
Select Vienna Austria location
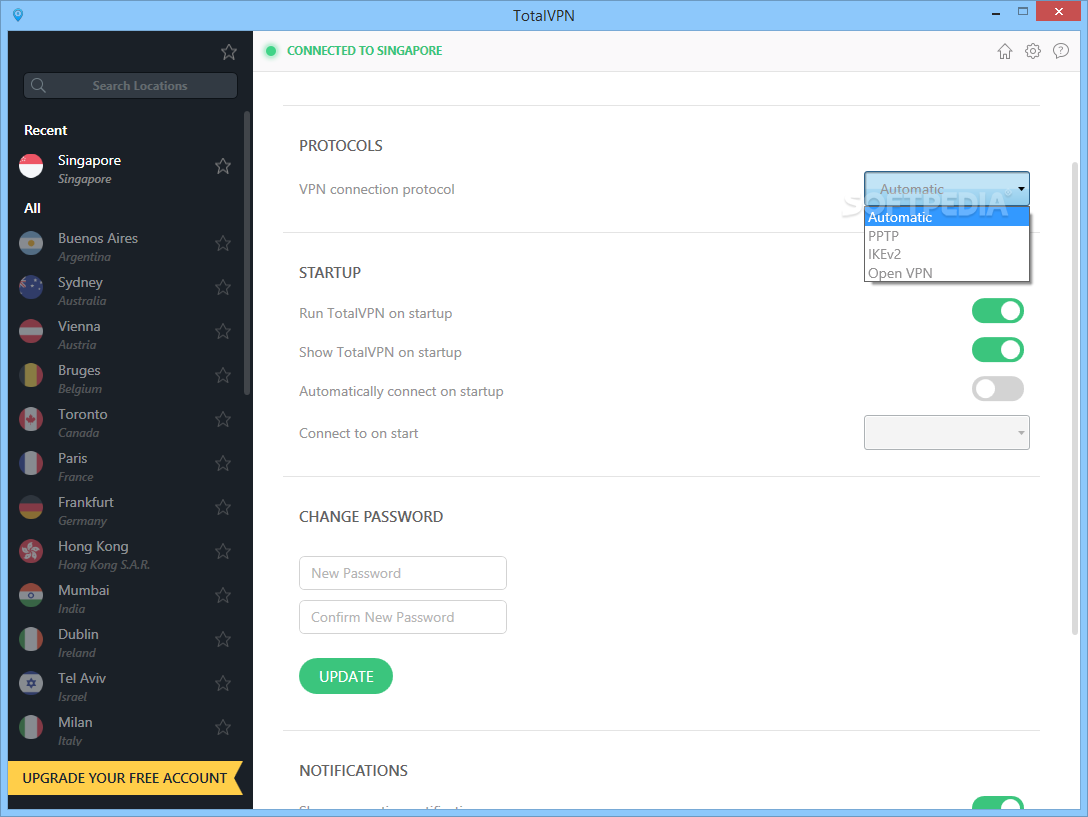coord(125,335)
